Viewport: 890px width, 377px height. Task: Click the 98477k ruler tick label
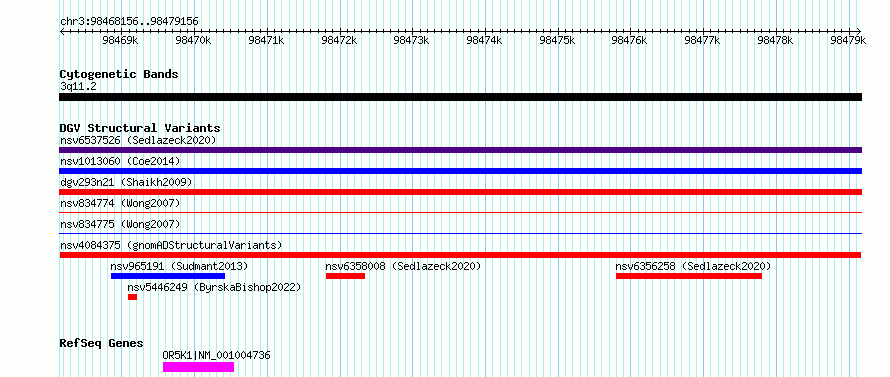[x=703, y=40]
